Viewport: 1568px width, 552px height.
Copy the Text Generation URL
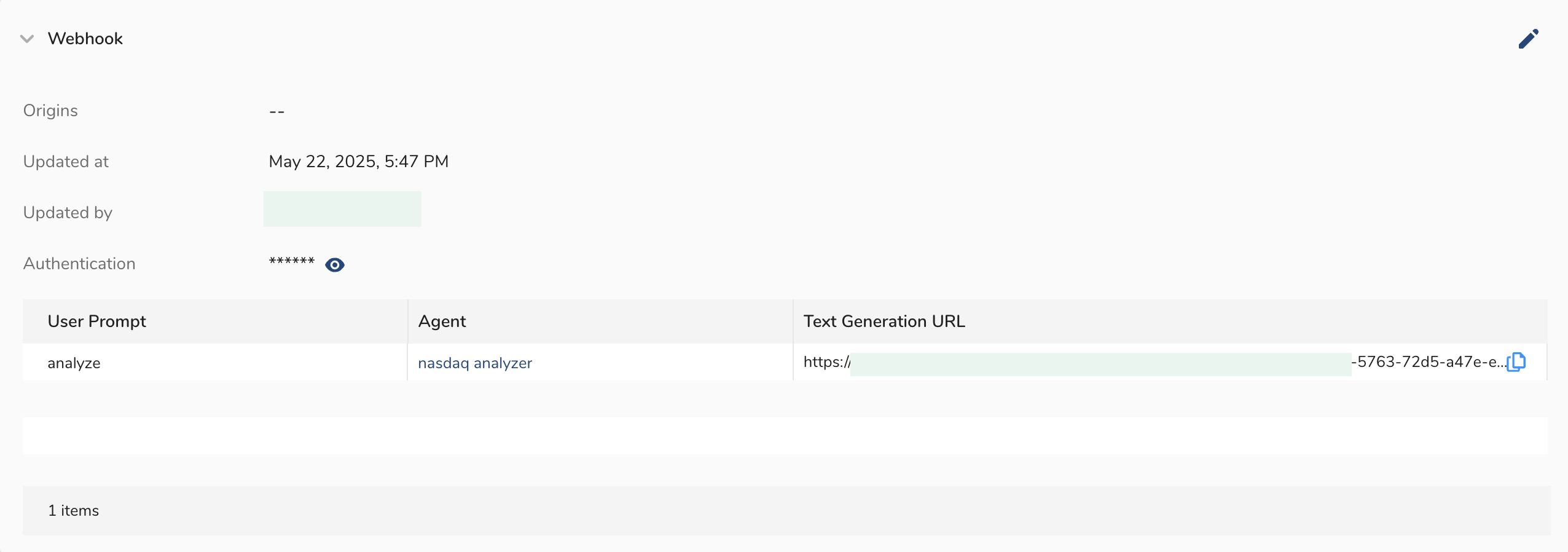(x=1516, y=362)
